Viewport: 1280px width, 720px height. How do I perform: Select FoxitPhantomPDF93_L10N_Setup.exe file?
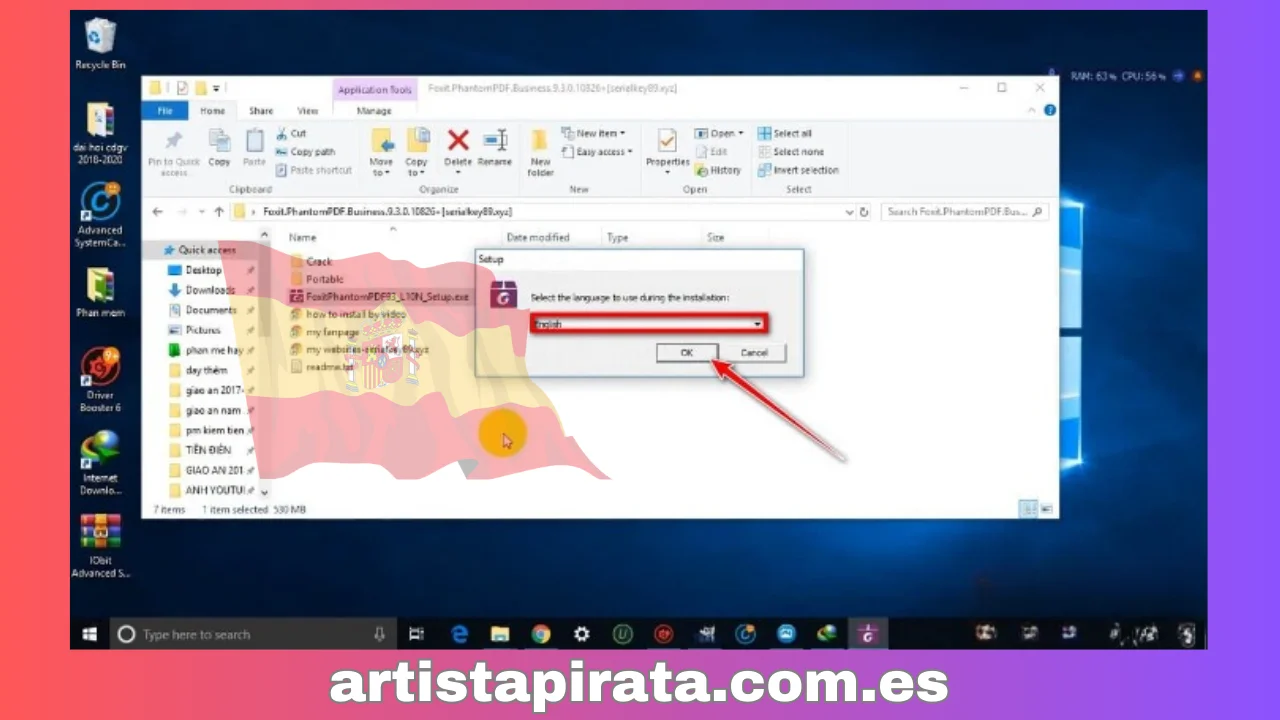[x=379, y=297]
